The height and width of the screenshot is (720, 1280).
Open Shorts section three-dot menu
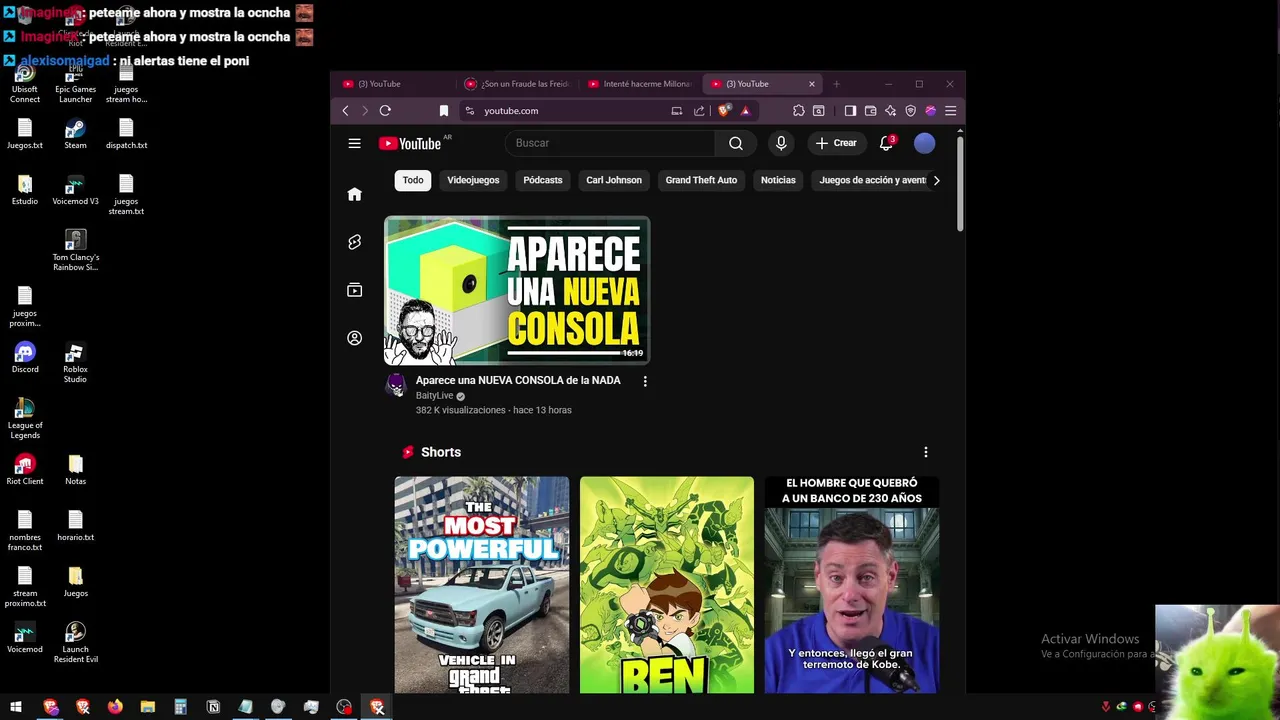[x=925, y=452]
